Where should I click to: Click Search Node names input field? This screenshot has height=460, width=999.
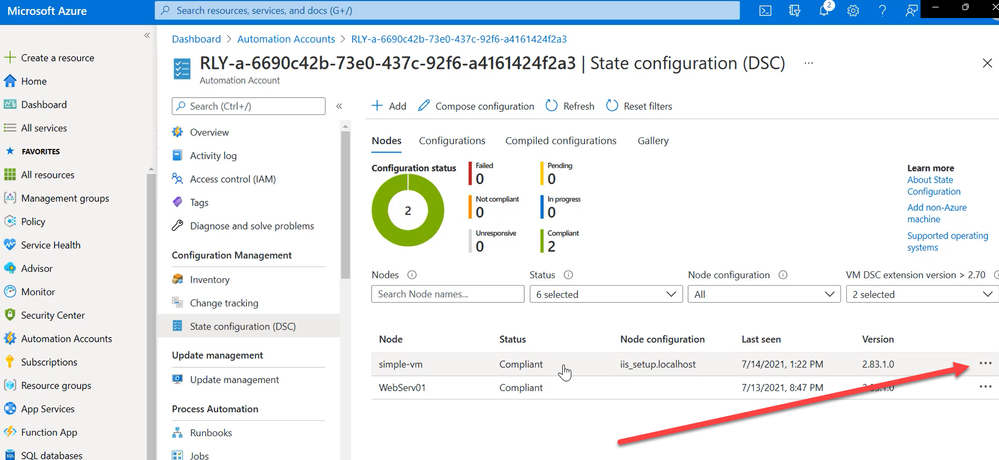click(x=448, y=294)
